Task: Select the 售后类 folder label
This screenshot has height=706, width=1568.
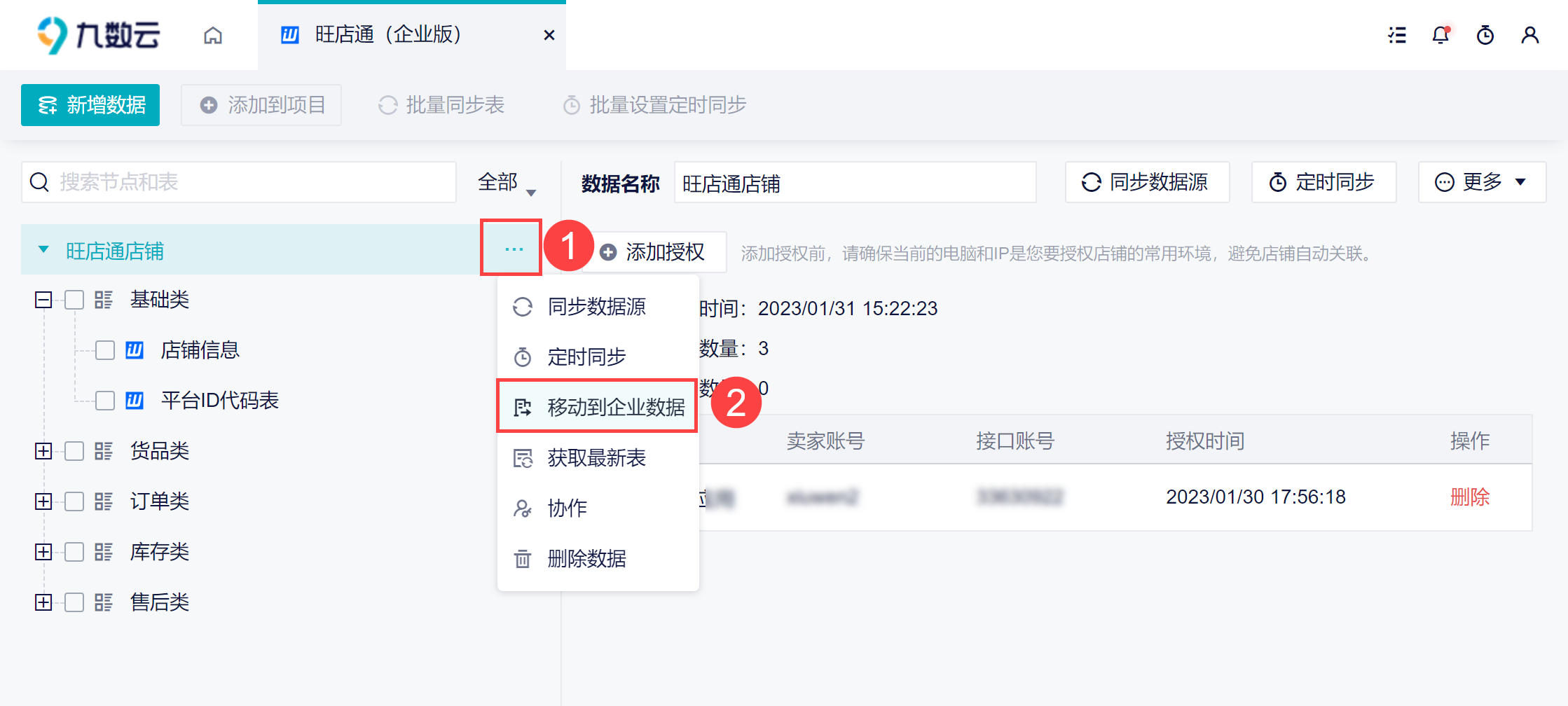Action: pyautogui.click(x=160, y=602)
